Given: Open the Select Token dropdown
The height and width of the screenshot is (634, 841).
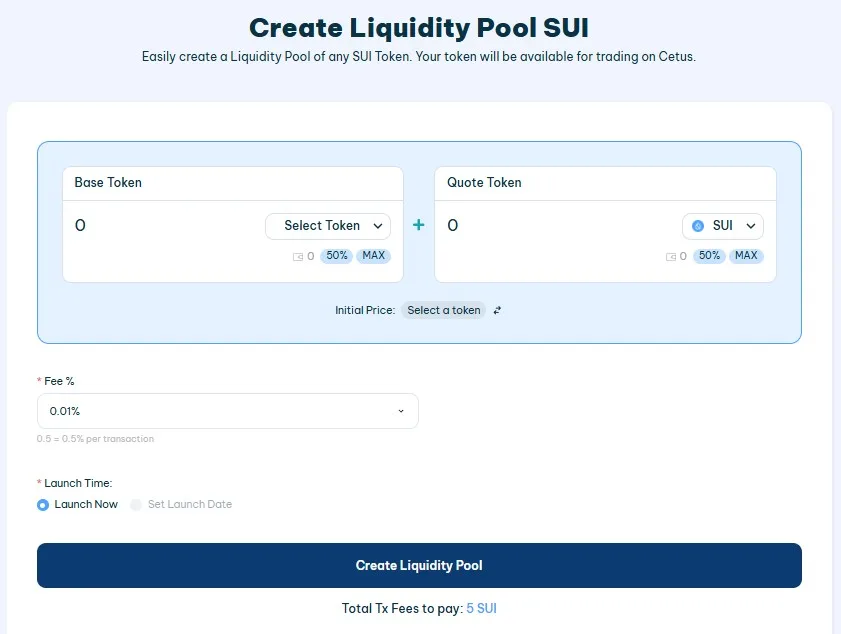Looking at the screenshot, I should coord(328,226).
